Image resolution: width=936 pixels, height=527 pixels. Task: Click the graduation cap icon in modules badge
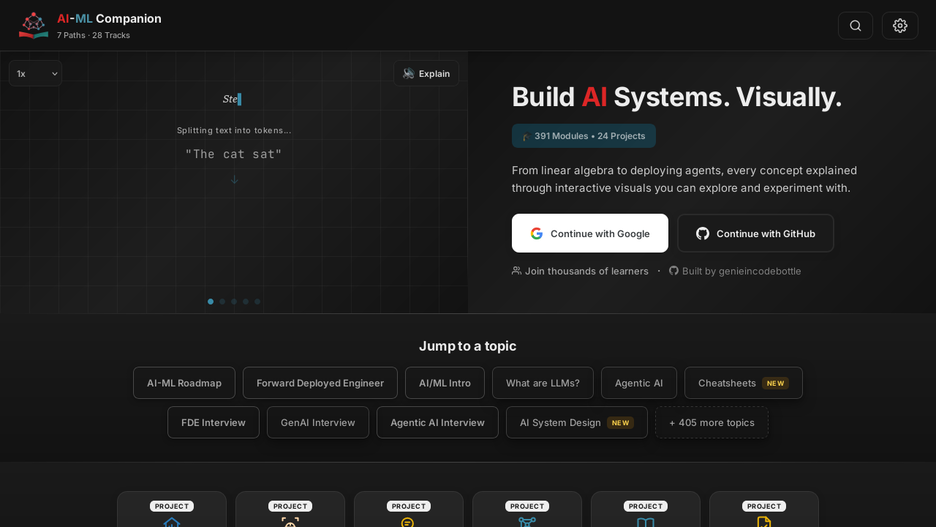click(x=526, y=136)
